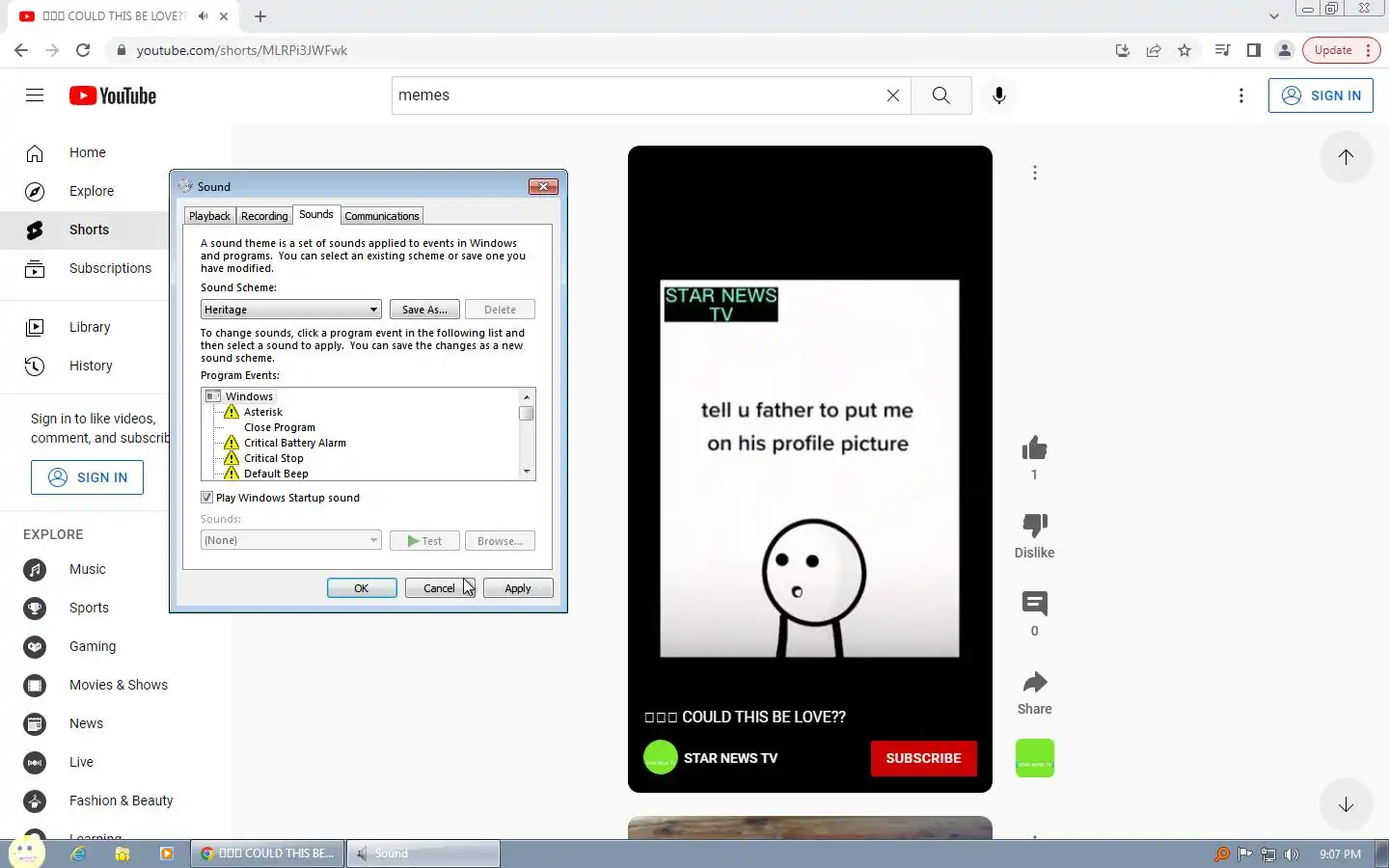Select the Close Program event
This screenshot has height=868, width=1389.
coord(280,427)
